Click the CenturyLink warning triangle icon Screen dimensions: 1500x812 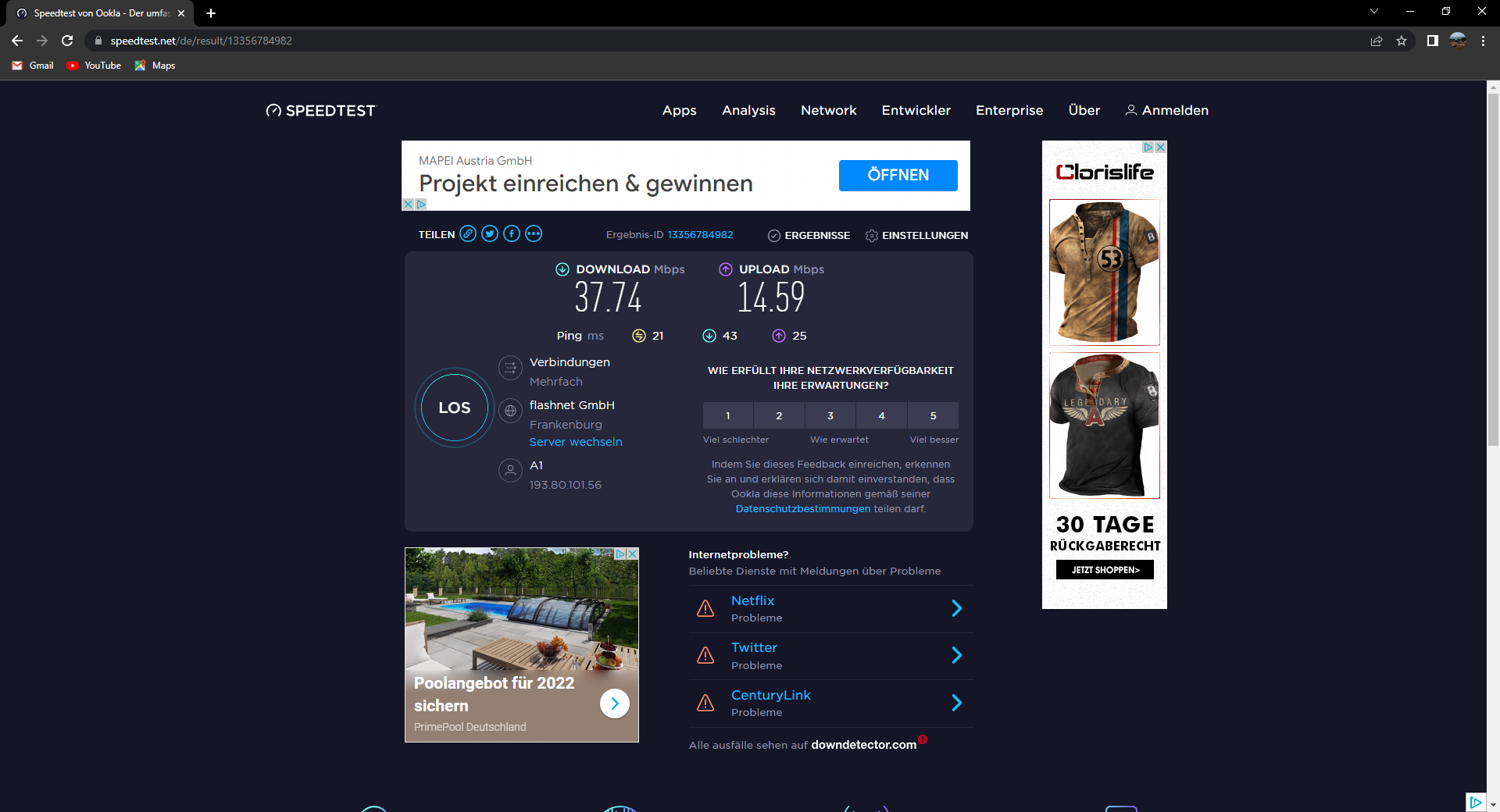coord(705,703)
